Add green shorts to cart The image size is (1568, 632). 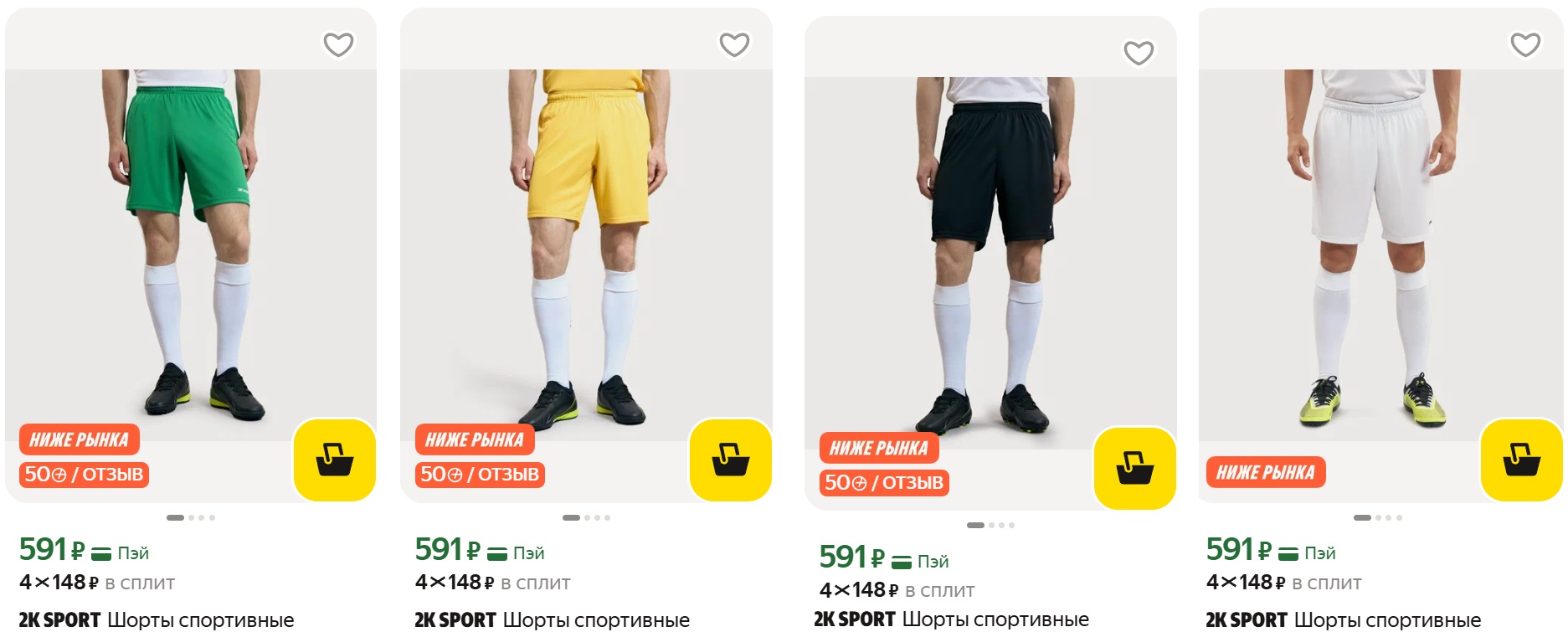click(x=334, y=460)
